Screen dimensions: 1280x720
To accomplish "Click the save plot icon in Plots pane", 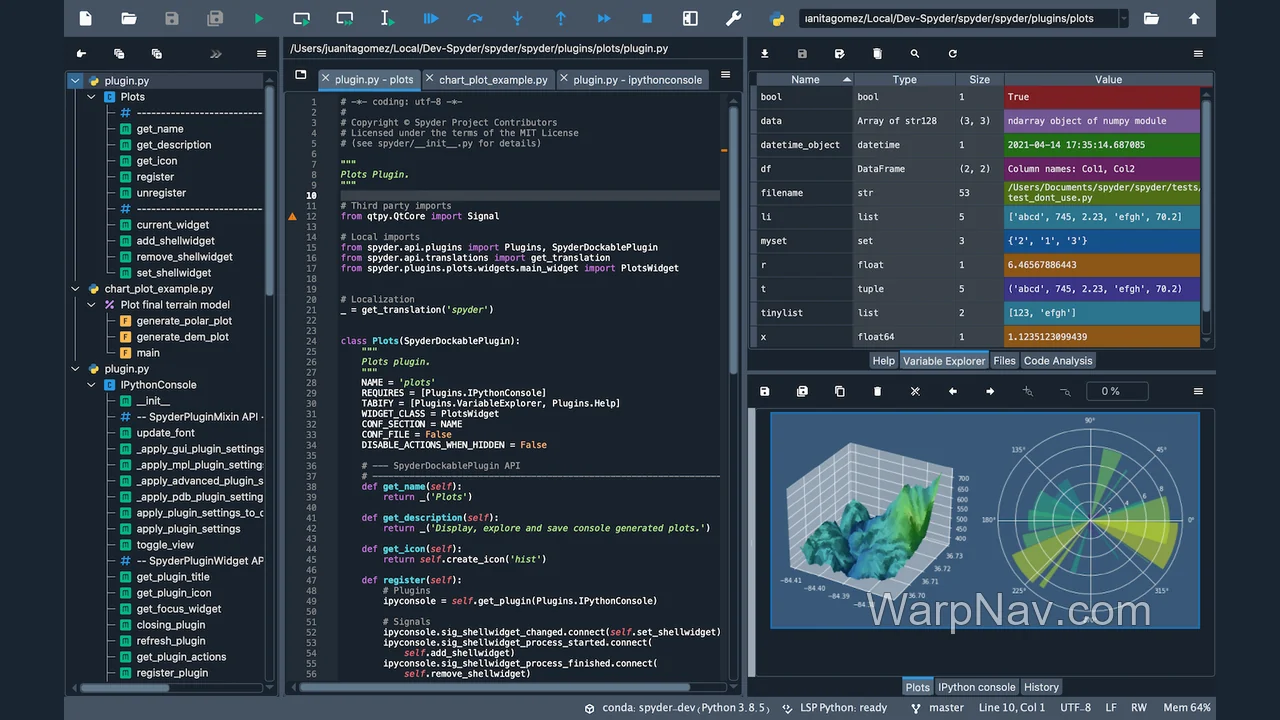I will [x=765, y=391].
